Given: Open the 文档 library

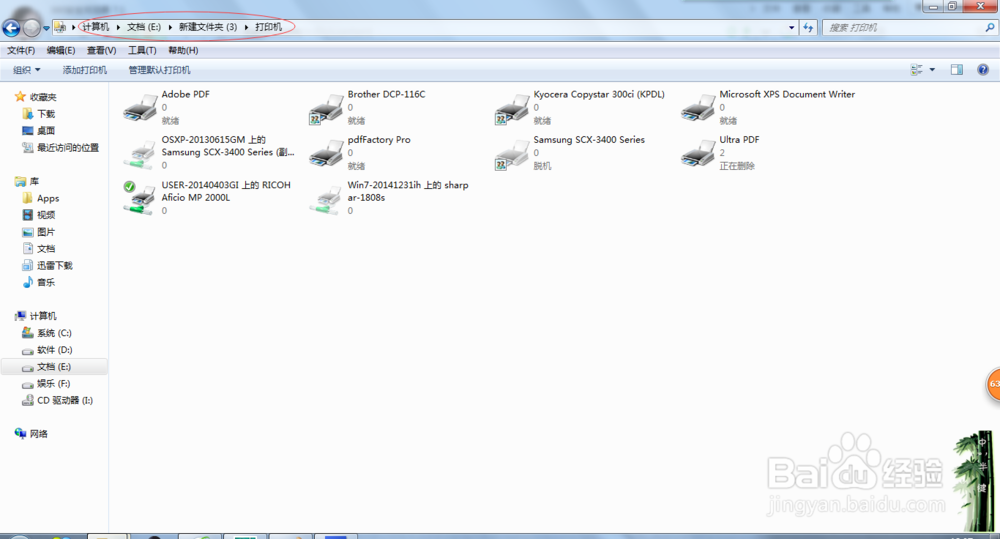Looking at the screenshot, I should [39, 249].
